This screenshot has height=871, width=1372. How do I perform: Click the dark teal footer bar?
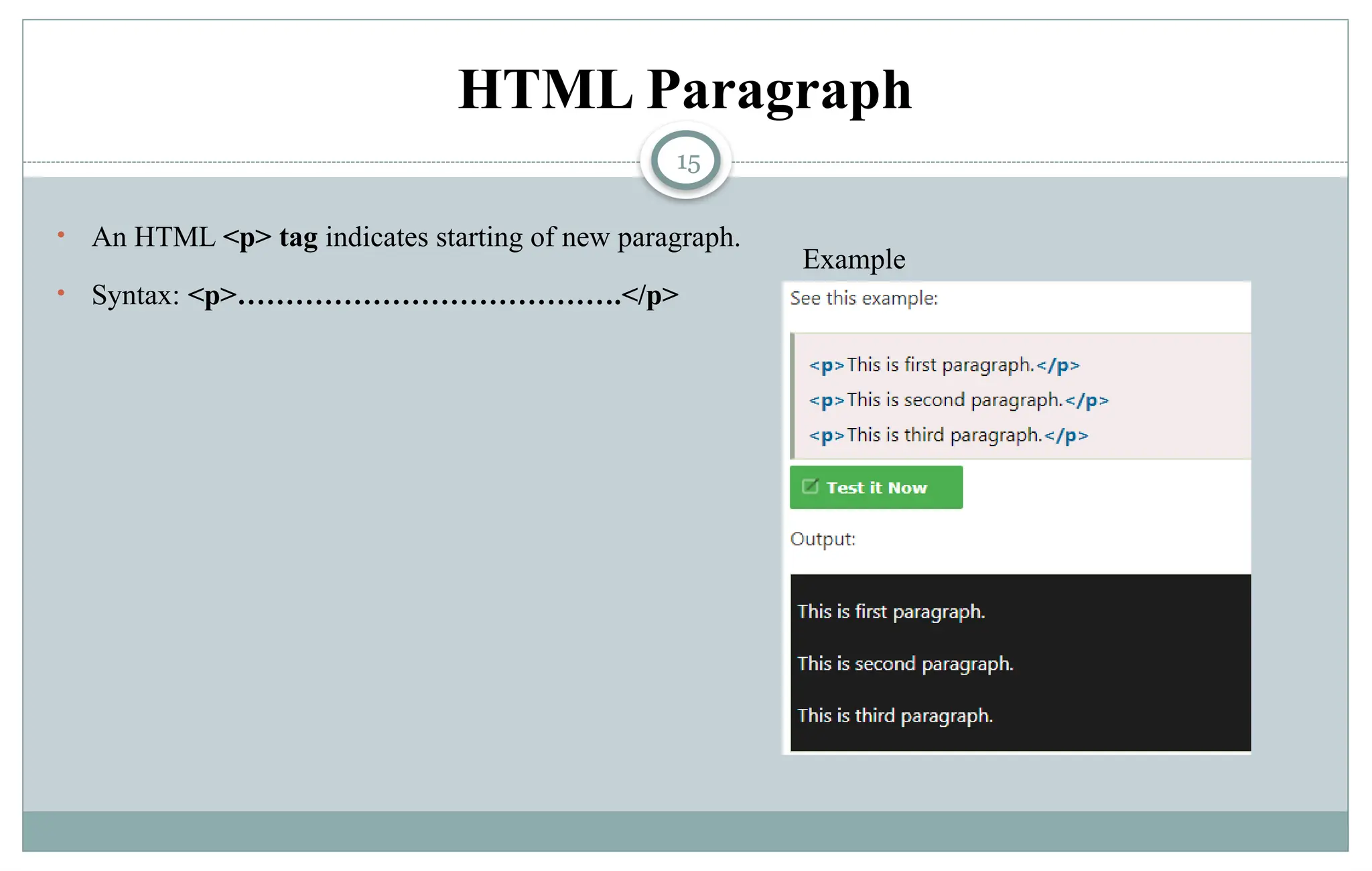pyautogui.click(x=685, y=831)
